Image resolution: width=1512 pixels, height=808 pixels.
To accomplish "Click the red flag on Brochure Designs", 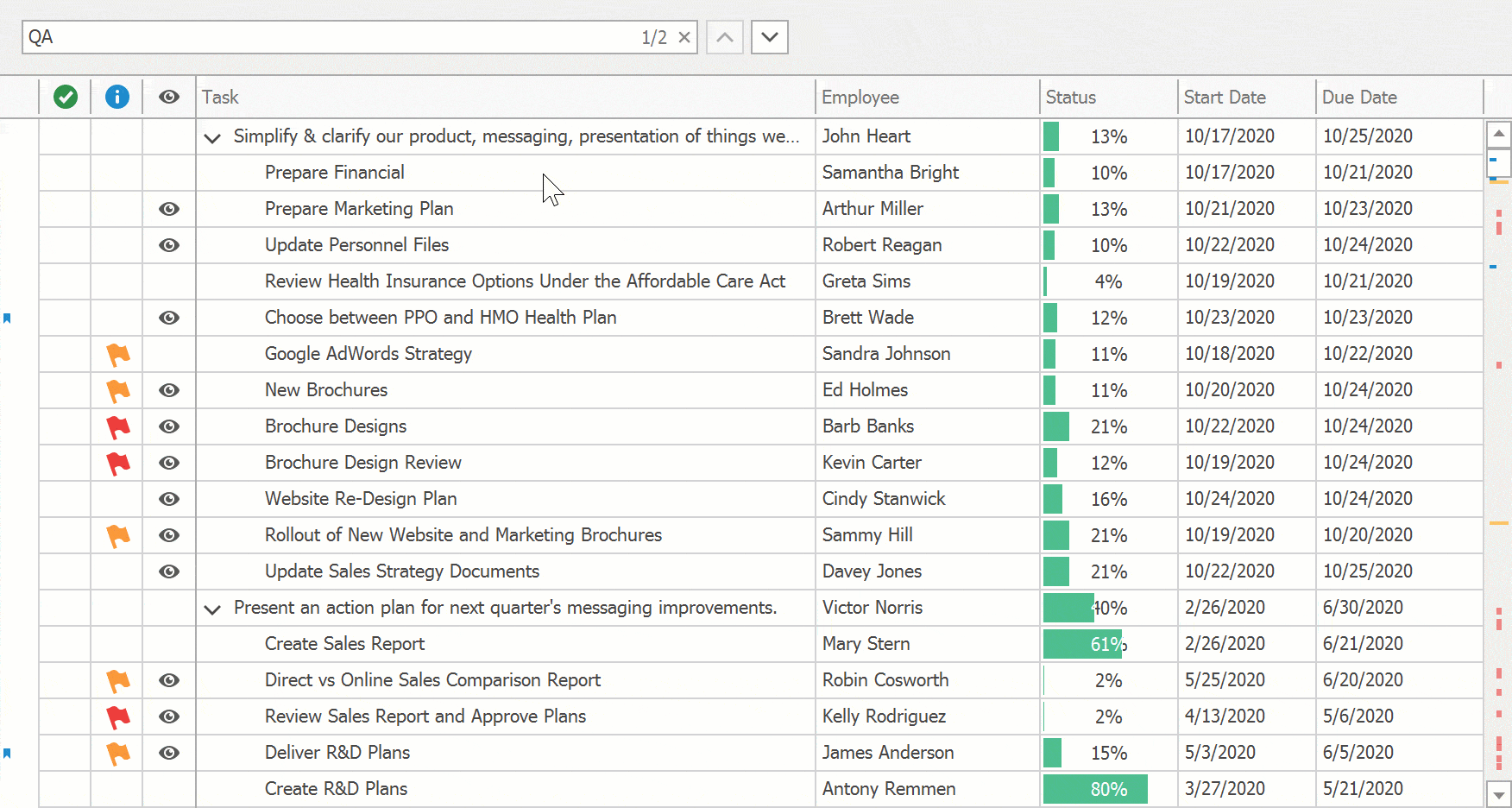I will point(118,426).
